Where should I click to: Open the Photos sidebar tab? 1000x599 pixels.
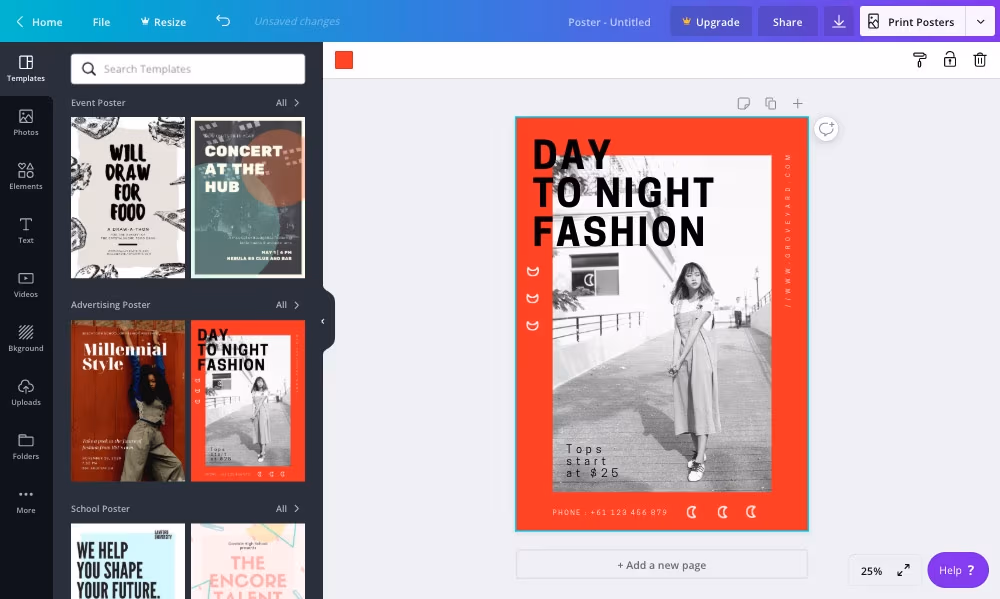pos(26,123)
